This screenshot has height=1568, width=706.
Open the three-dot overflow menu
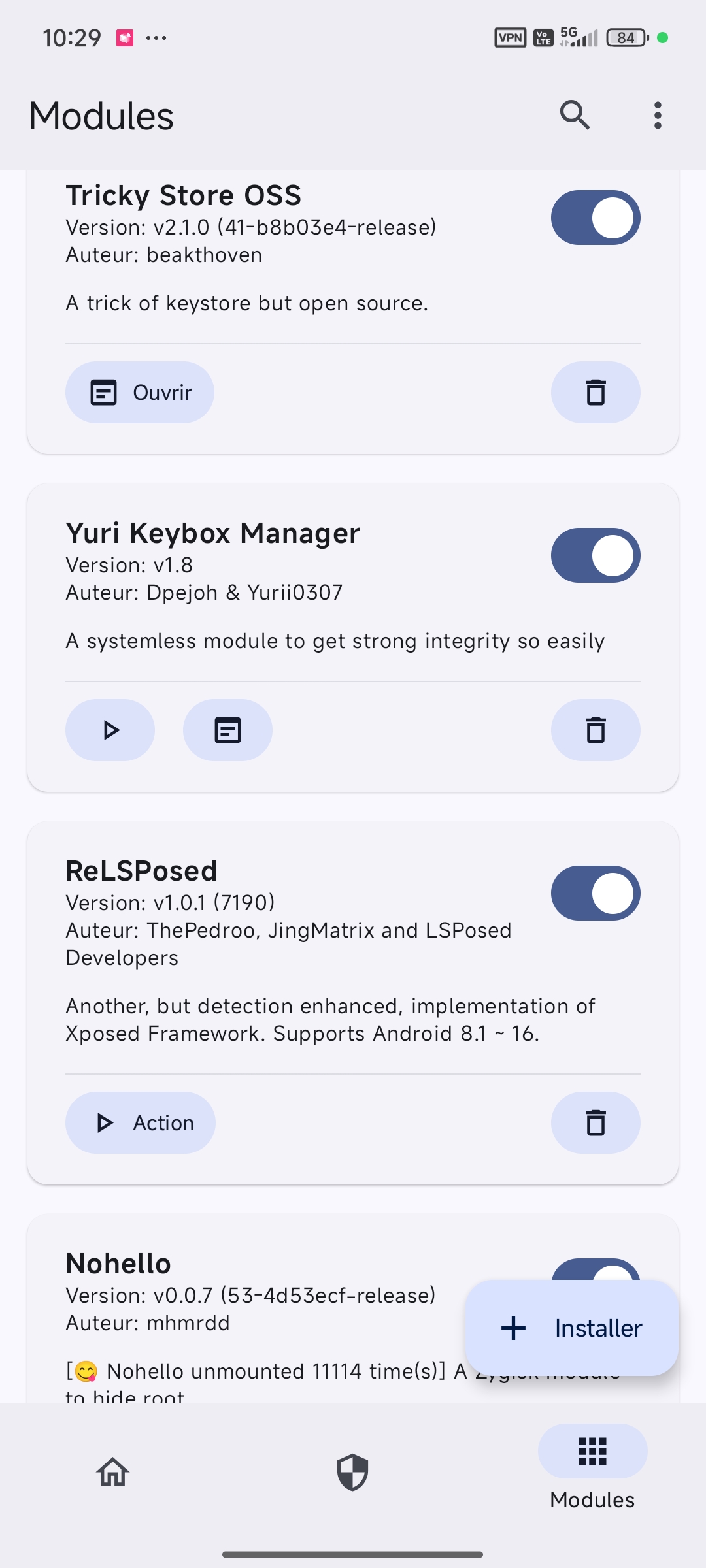(658, 116)
